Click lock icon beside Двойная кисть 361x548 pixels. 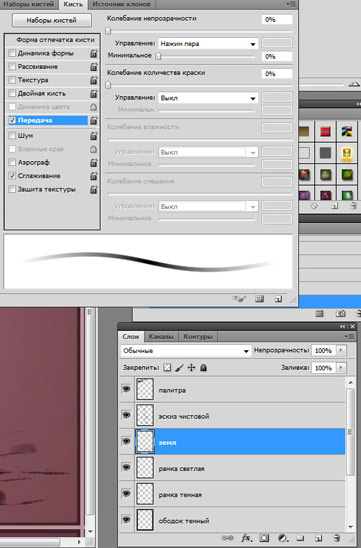(94, 94)
